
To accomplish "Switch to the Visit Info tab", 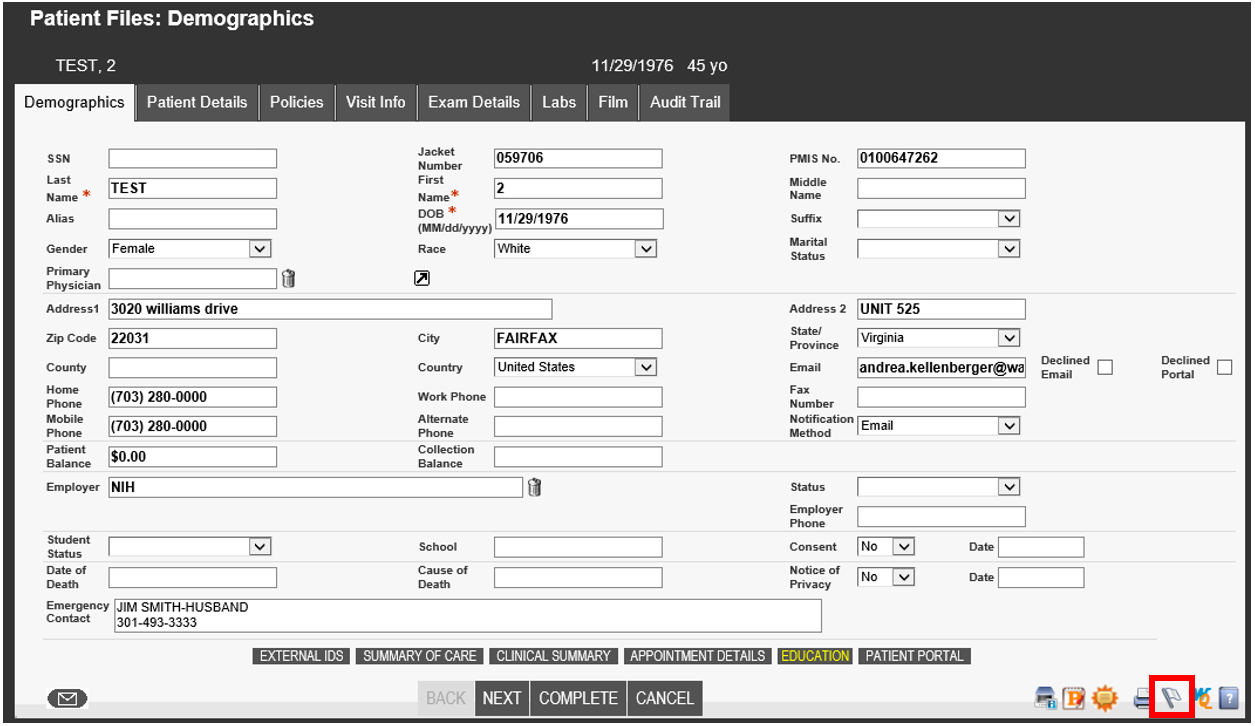I will 376,102.
